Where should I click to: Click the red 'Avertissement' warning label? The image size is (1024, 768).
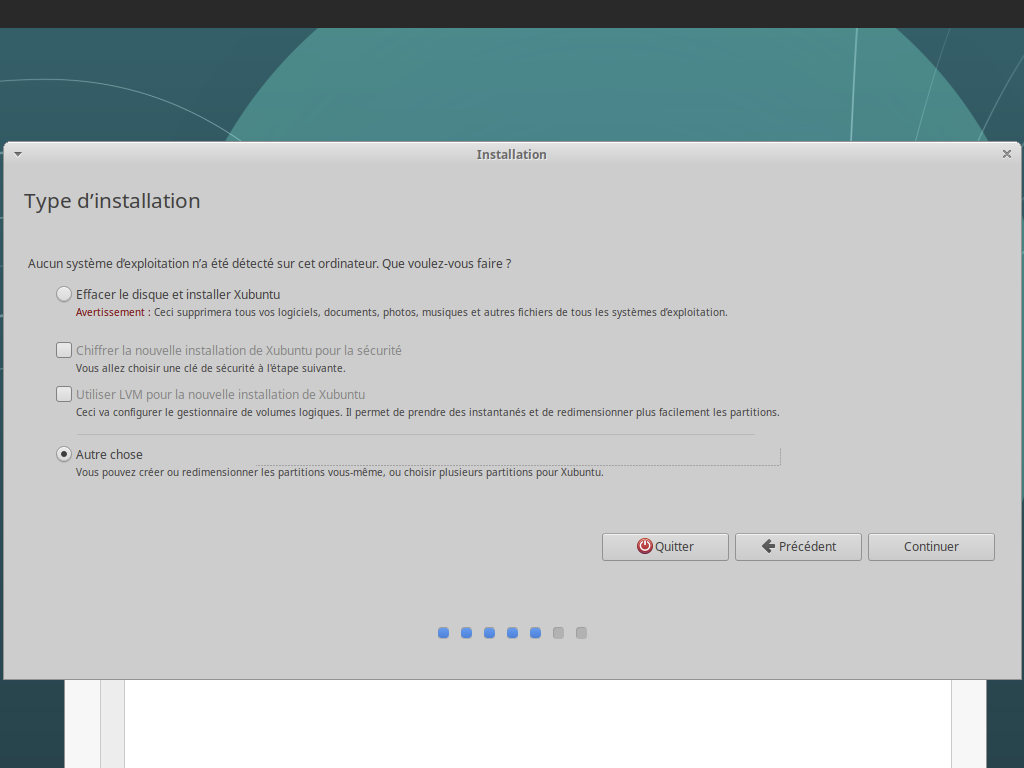[110, 312]
